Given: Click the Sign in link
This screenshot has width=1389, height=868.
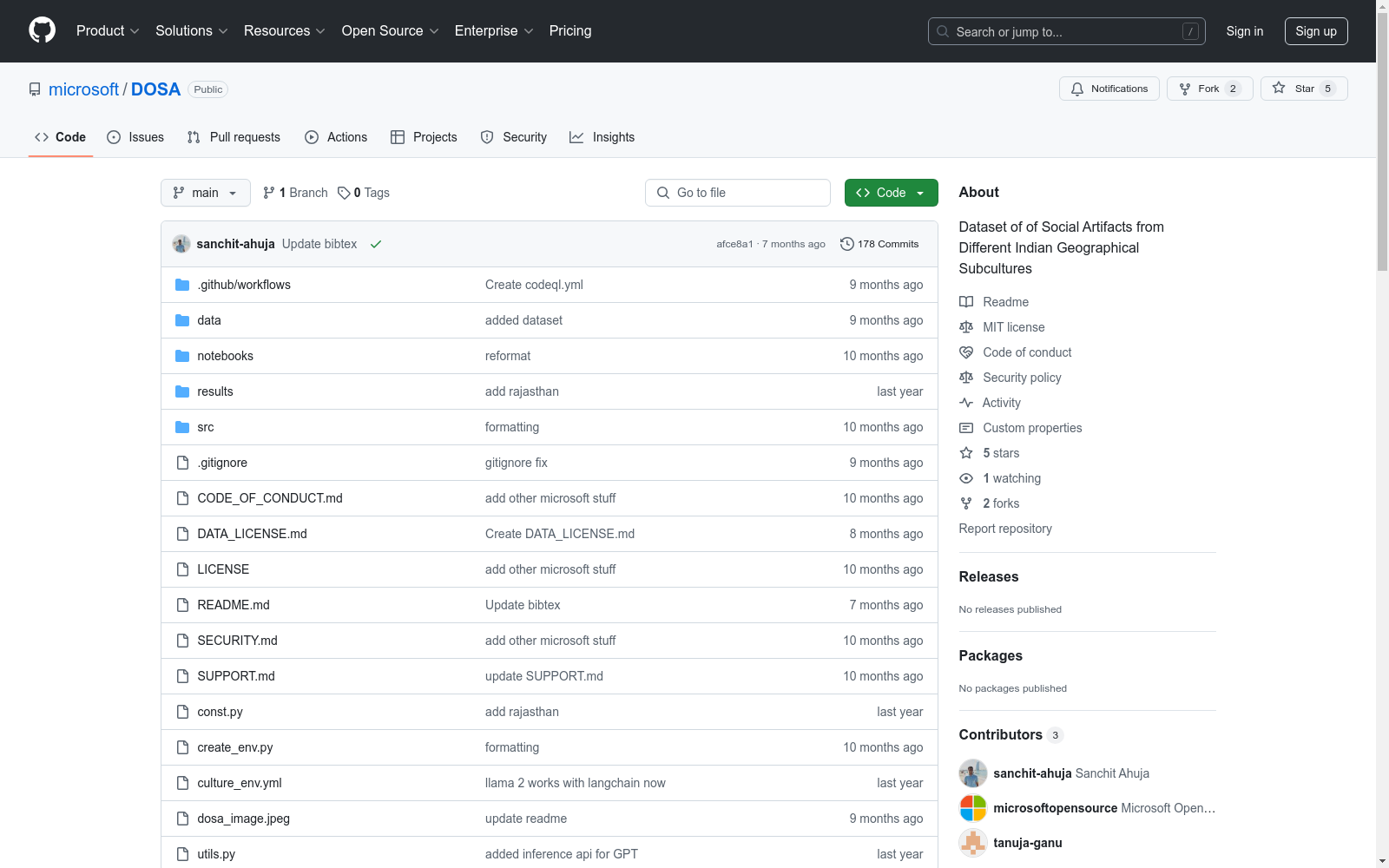Looking at the screenshot, I should (x=1245, y=31).
